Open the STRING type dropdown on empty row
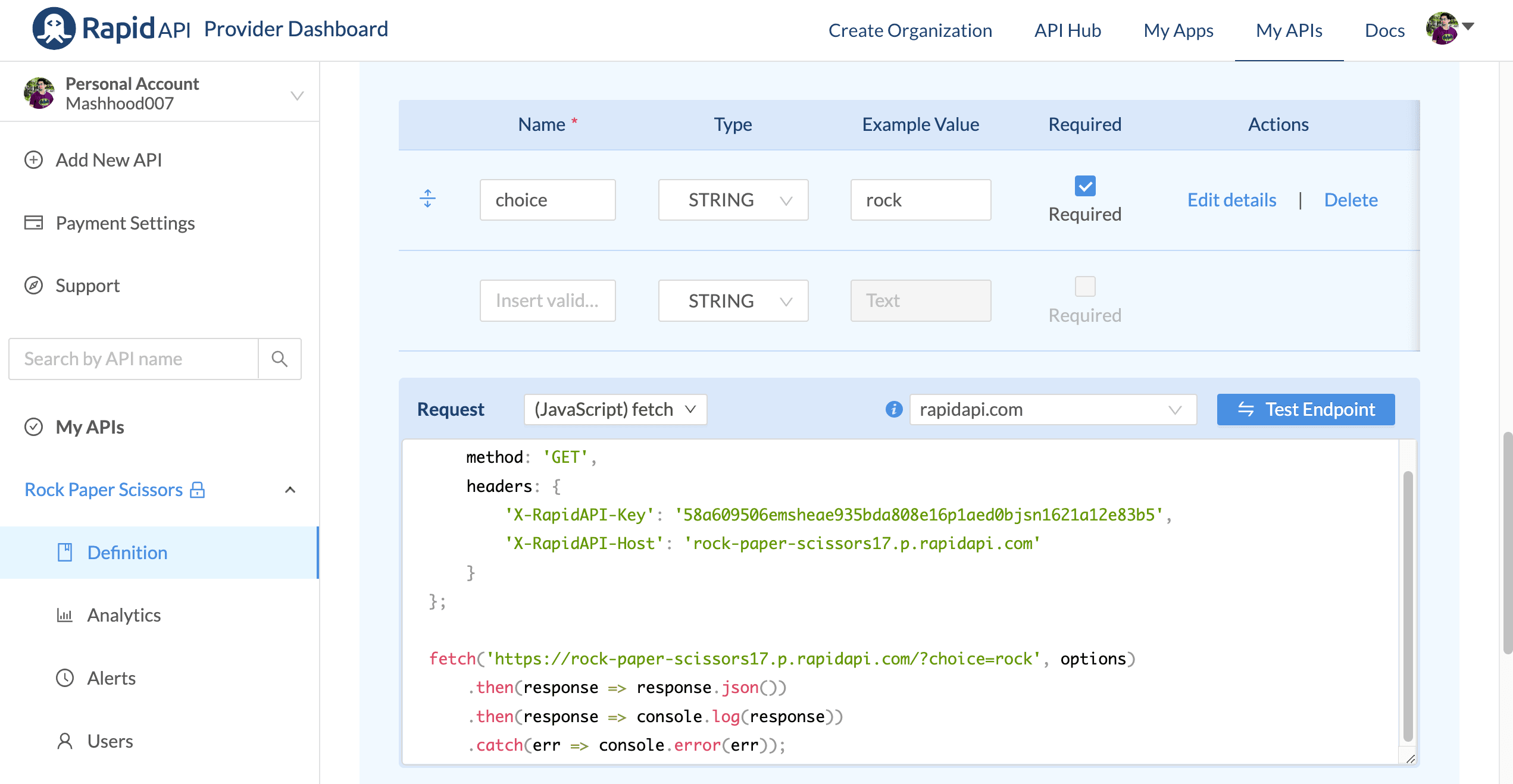The width and height of the screenshot is (1513, 784). pyautogui.click(x=733, y=301)
